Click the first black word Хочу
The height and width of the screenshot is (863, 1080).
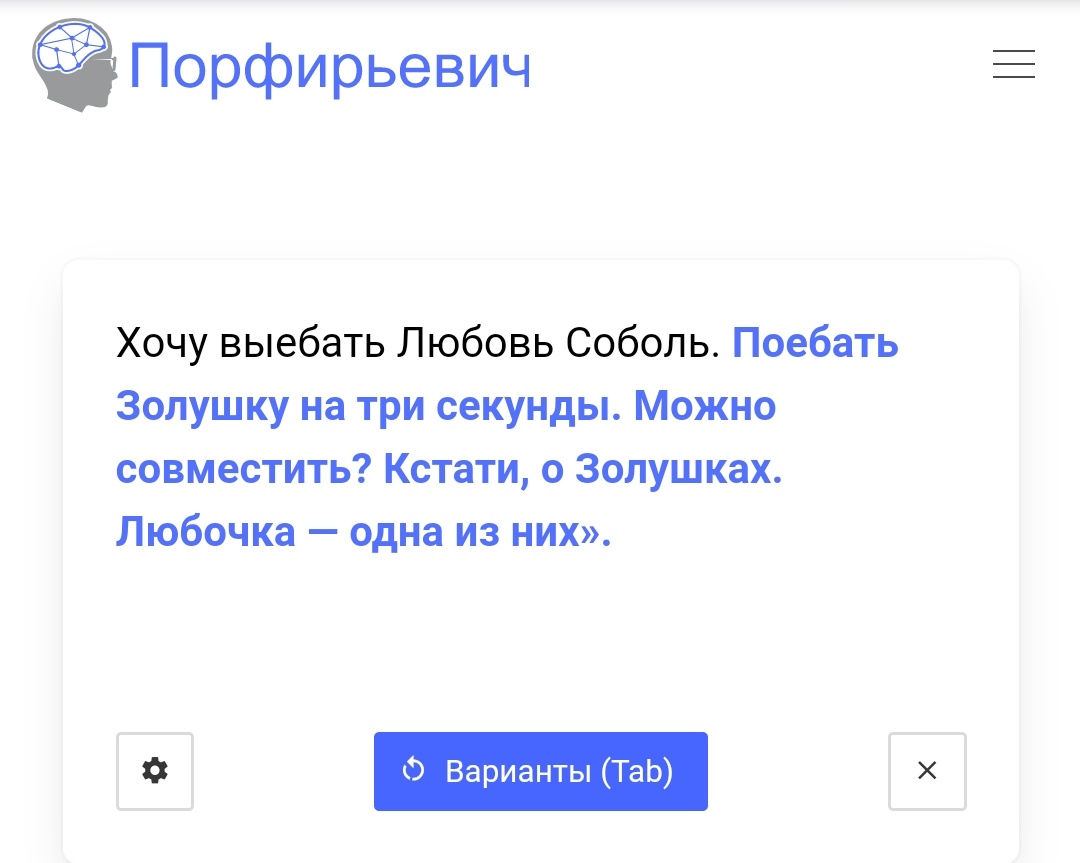click(161, 343)
